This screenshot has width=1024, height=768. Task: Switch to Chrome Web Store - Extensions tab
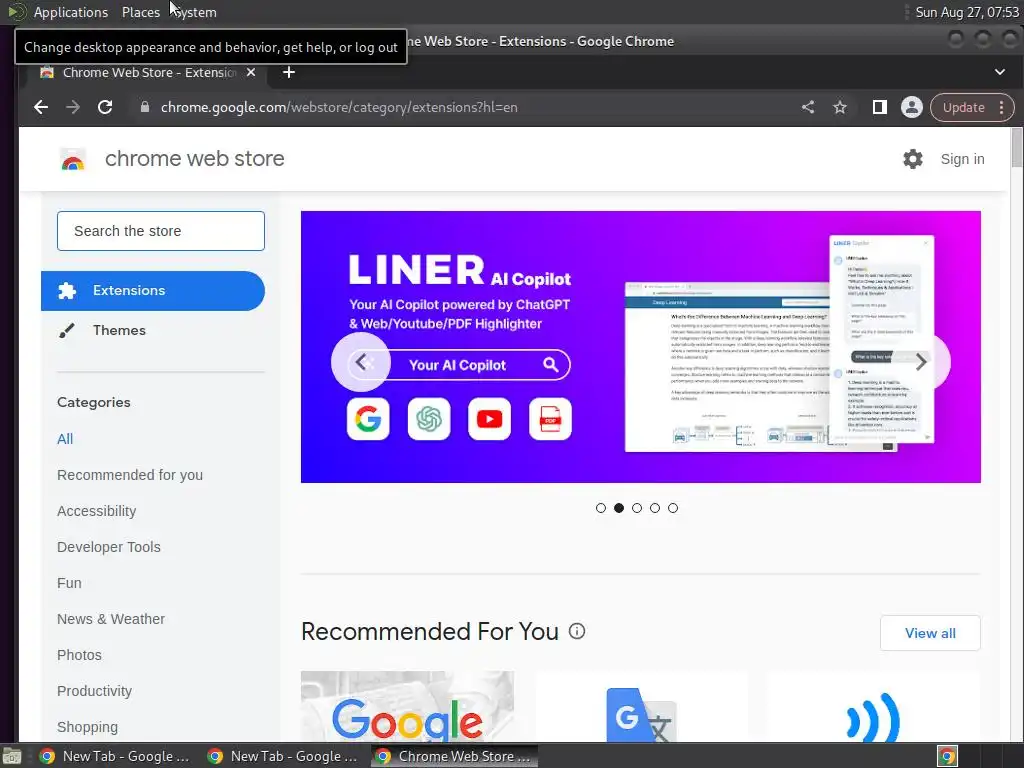[149, 72]
